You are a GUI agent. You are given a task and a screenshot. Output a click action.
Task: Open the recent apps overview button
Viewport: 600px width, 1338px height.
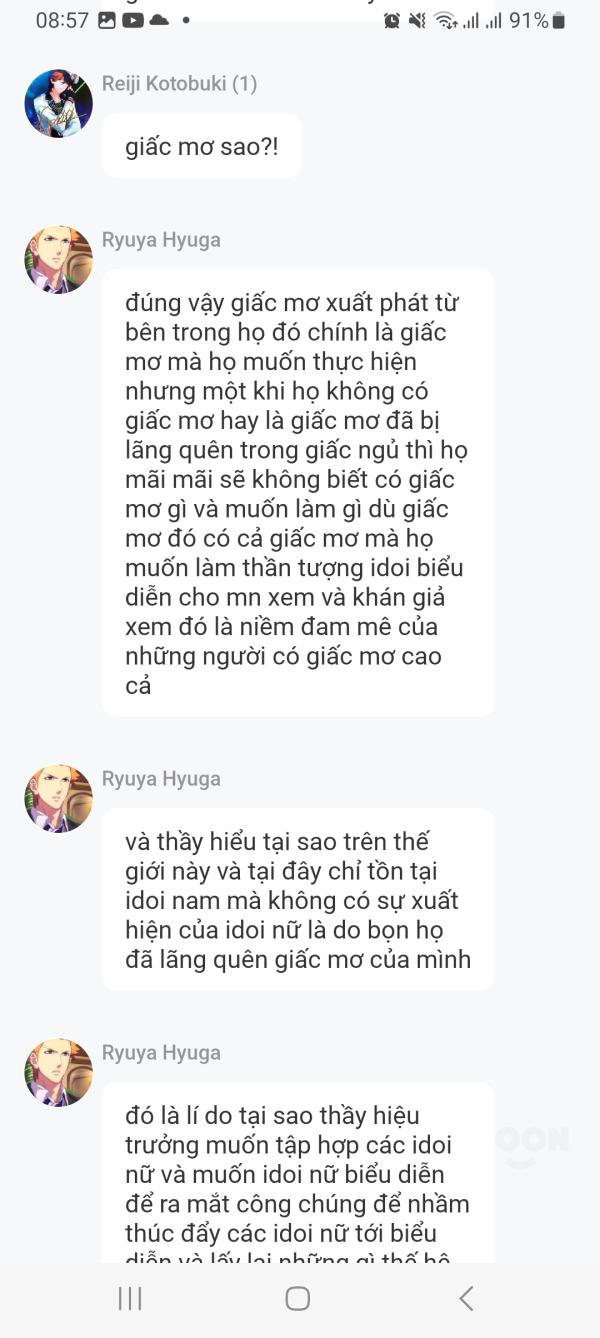tap(130, 1298)
